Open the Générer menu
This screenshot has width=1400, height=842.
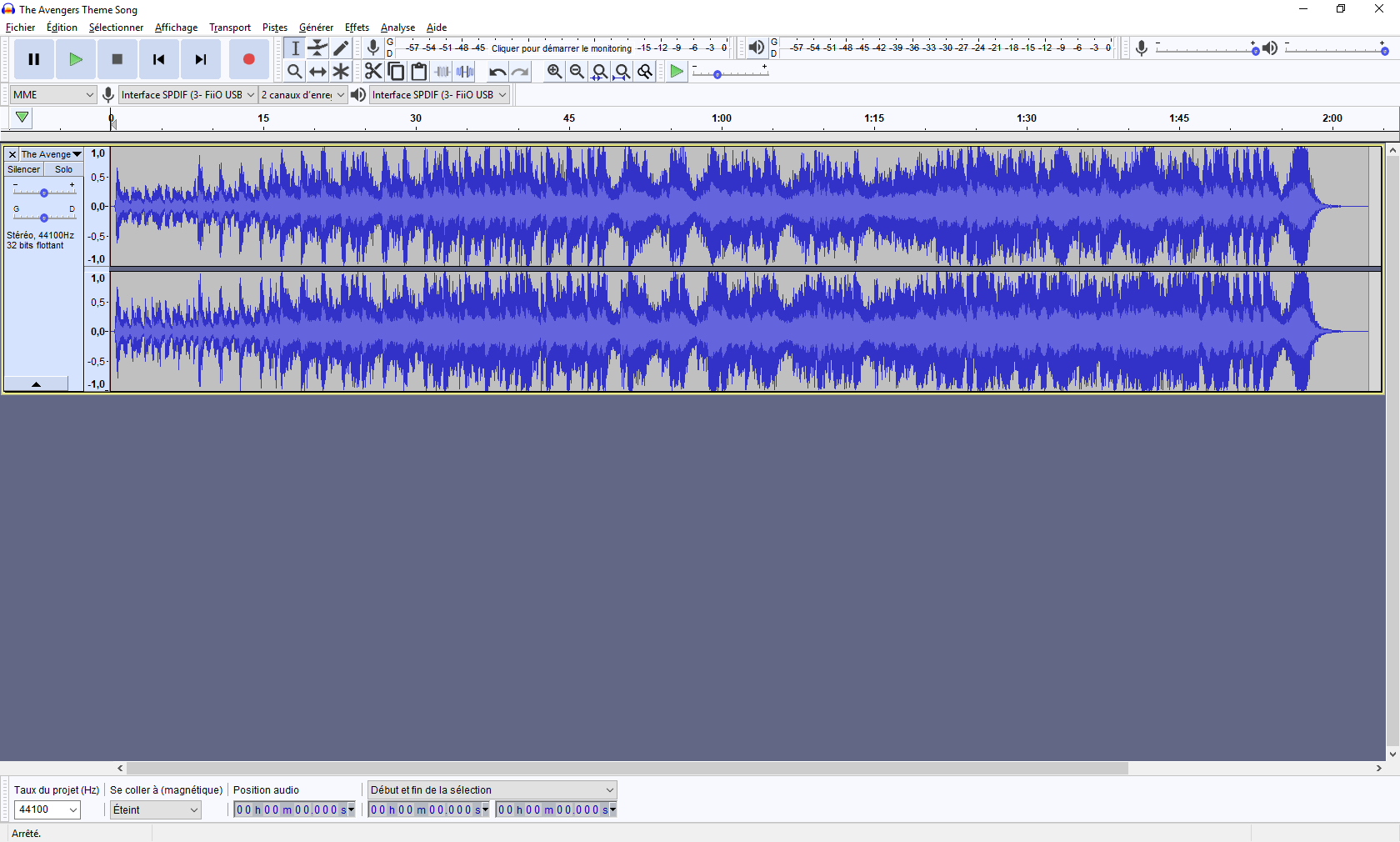(x=316, y=28)
